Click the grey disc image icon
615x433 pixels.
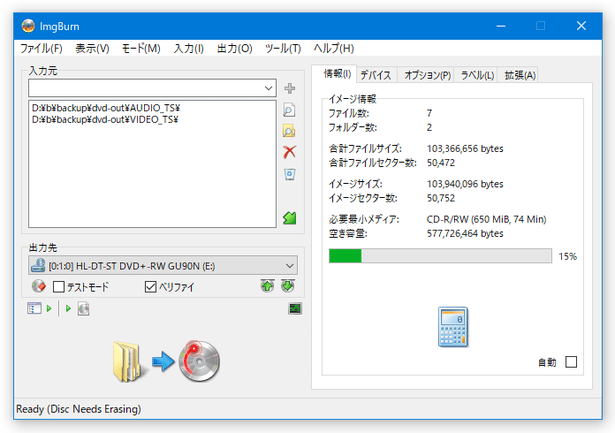83,309
